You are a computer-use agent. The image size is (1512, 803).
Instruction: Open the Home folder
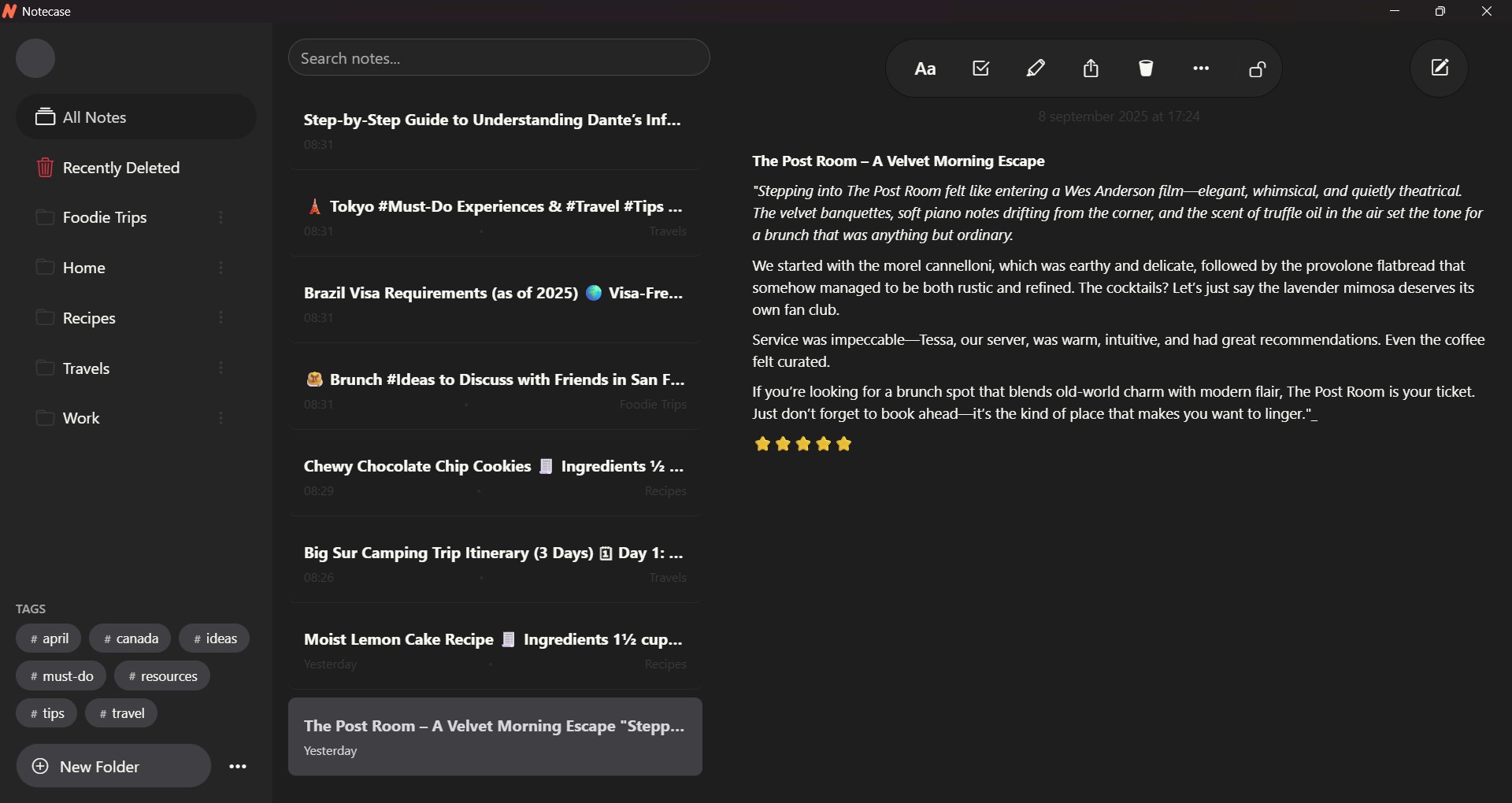[136, 268]
